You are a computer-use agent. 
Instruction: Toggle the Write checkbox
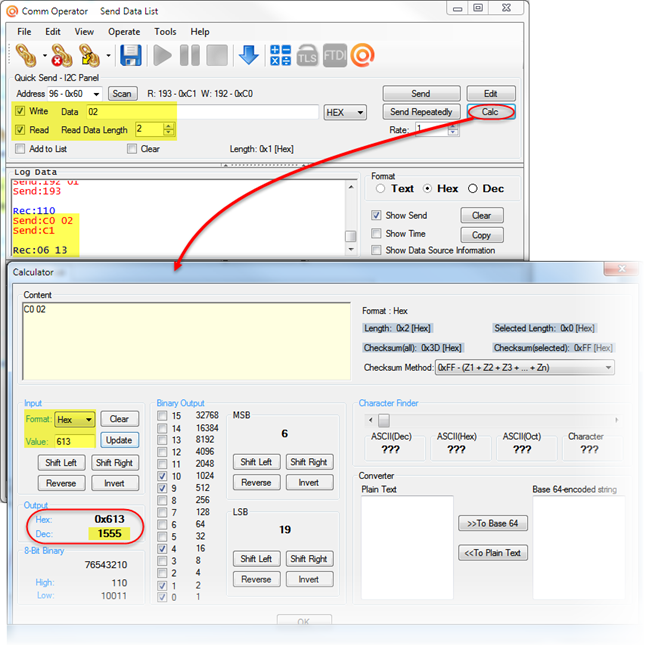click(x=20, y=111)
